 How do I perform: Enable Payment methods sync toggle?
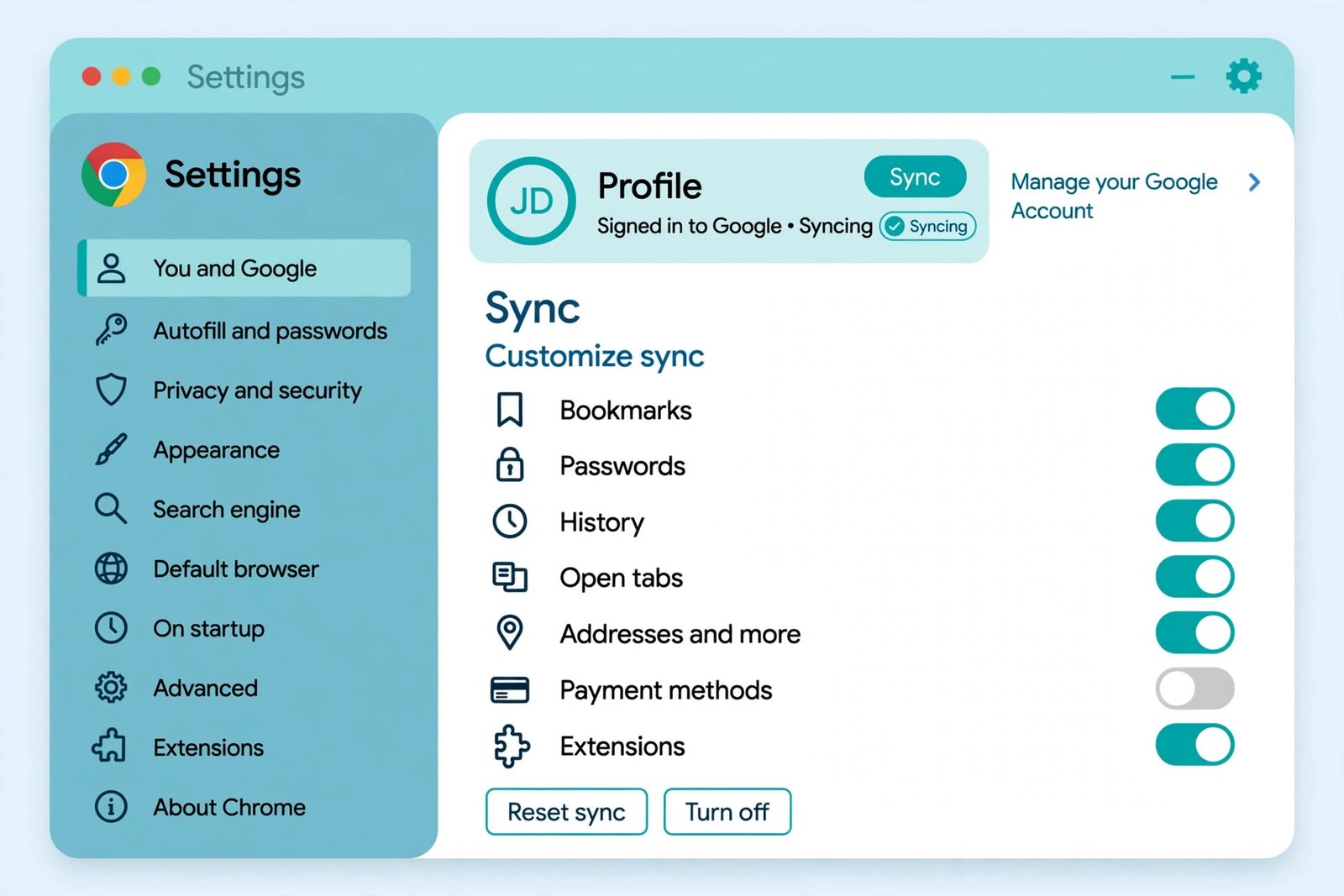point(1194,689)
